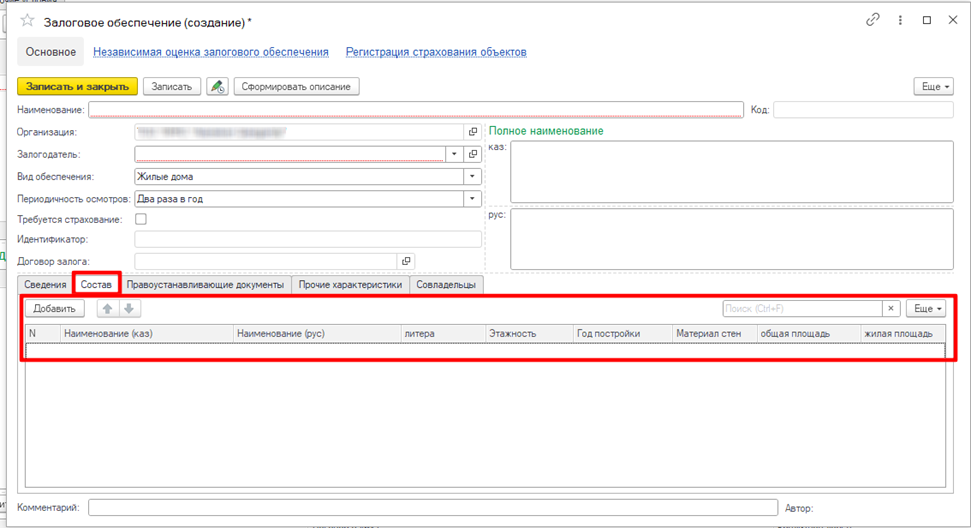
Task: Expand Вид обеспечения dropdown
Action: (x=472, y=176)
